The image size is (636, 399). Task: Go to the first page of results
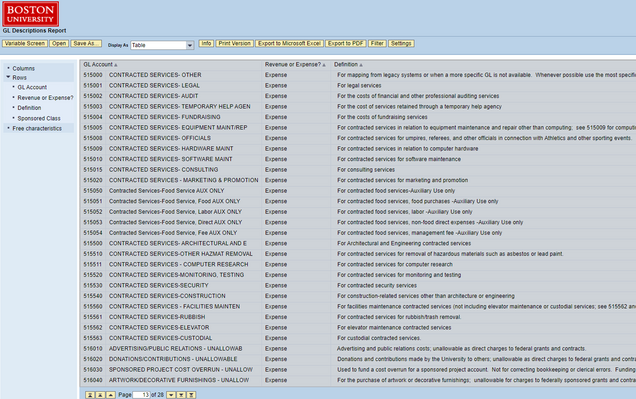(90, 395)
